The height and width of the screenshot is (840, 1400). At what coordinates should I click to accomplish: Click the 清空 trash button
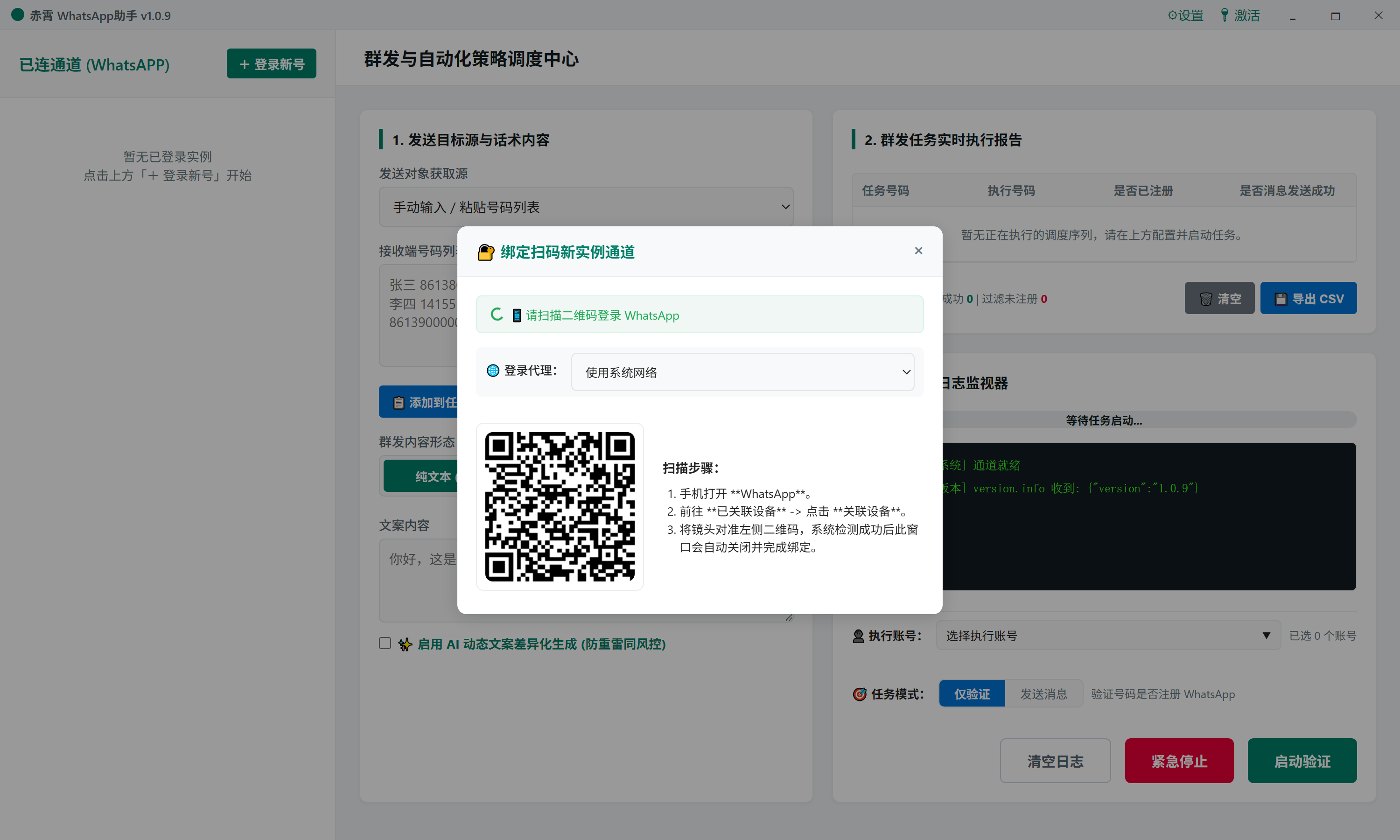(x=1219, y=298)
